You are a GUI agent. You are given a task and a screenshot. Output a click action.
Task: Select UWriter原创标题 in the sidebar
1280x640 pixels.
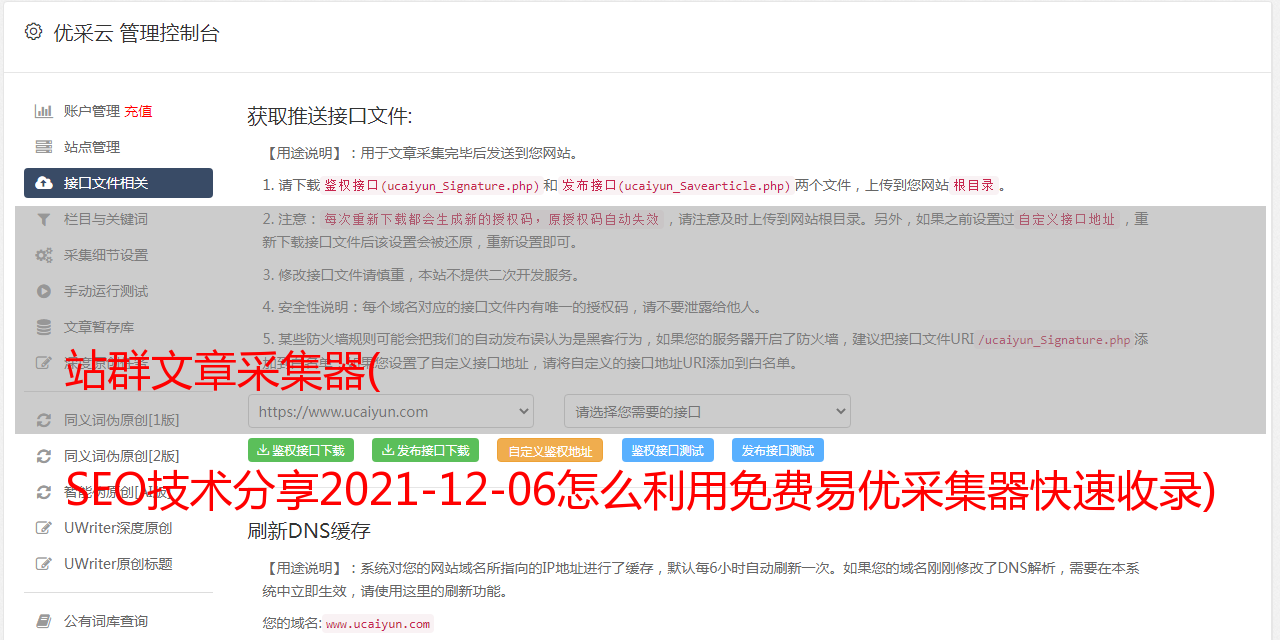118,564
